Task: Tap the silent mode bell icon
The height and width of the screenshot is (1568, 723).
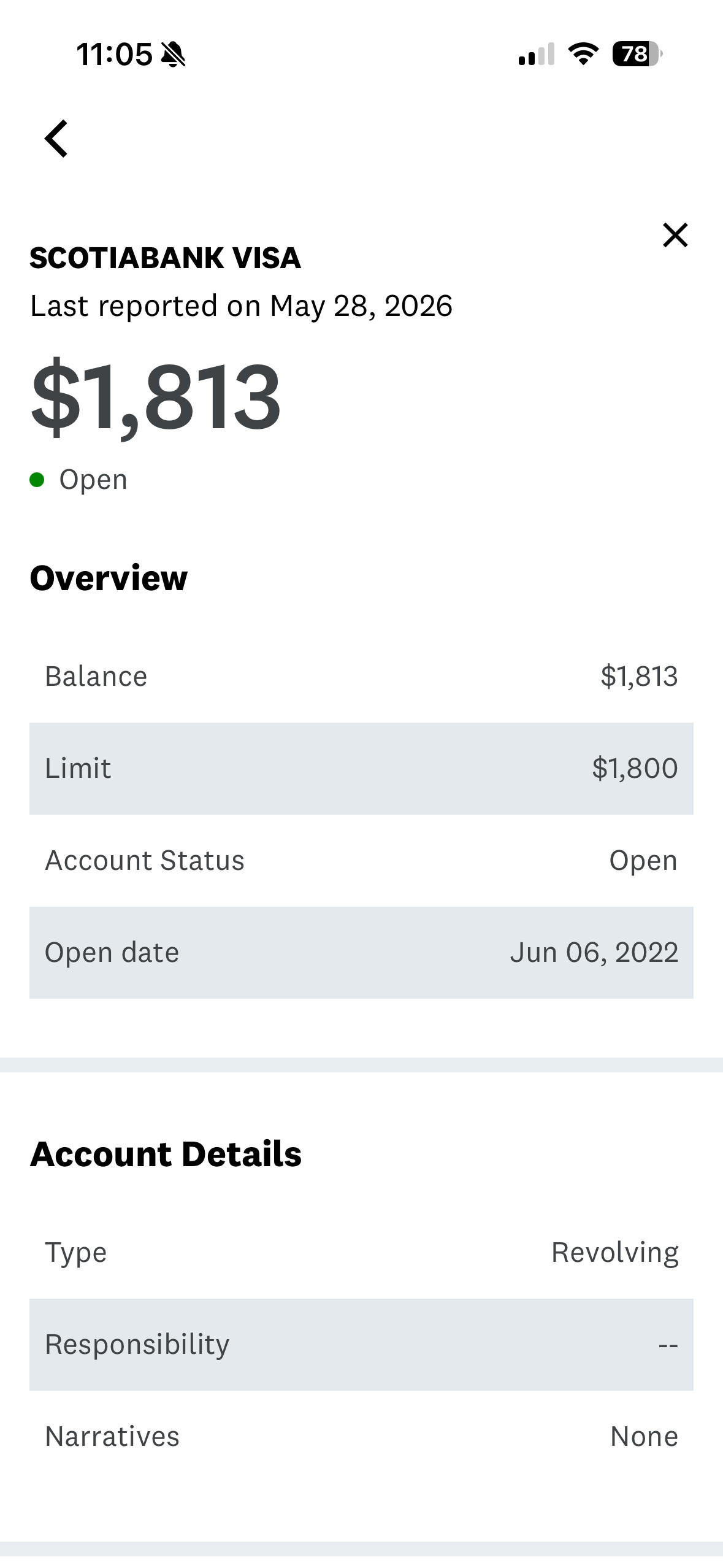Action: tap(173, 55)
